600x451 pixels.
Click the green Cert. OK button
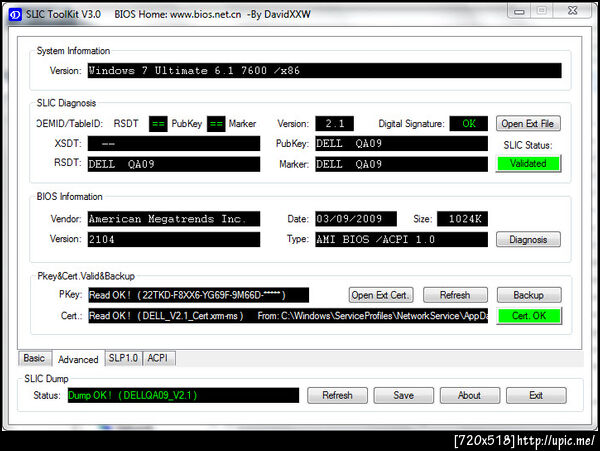(529, 316)
